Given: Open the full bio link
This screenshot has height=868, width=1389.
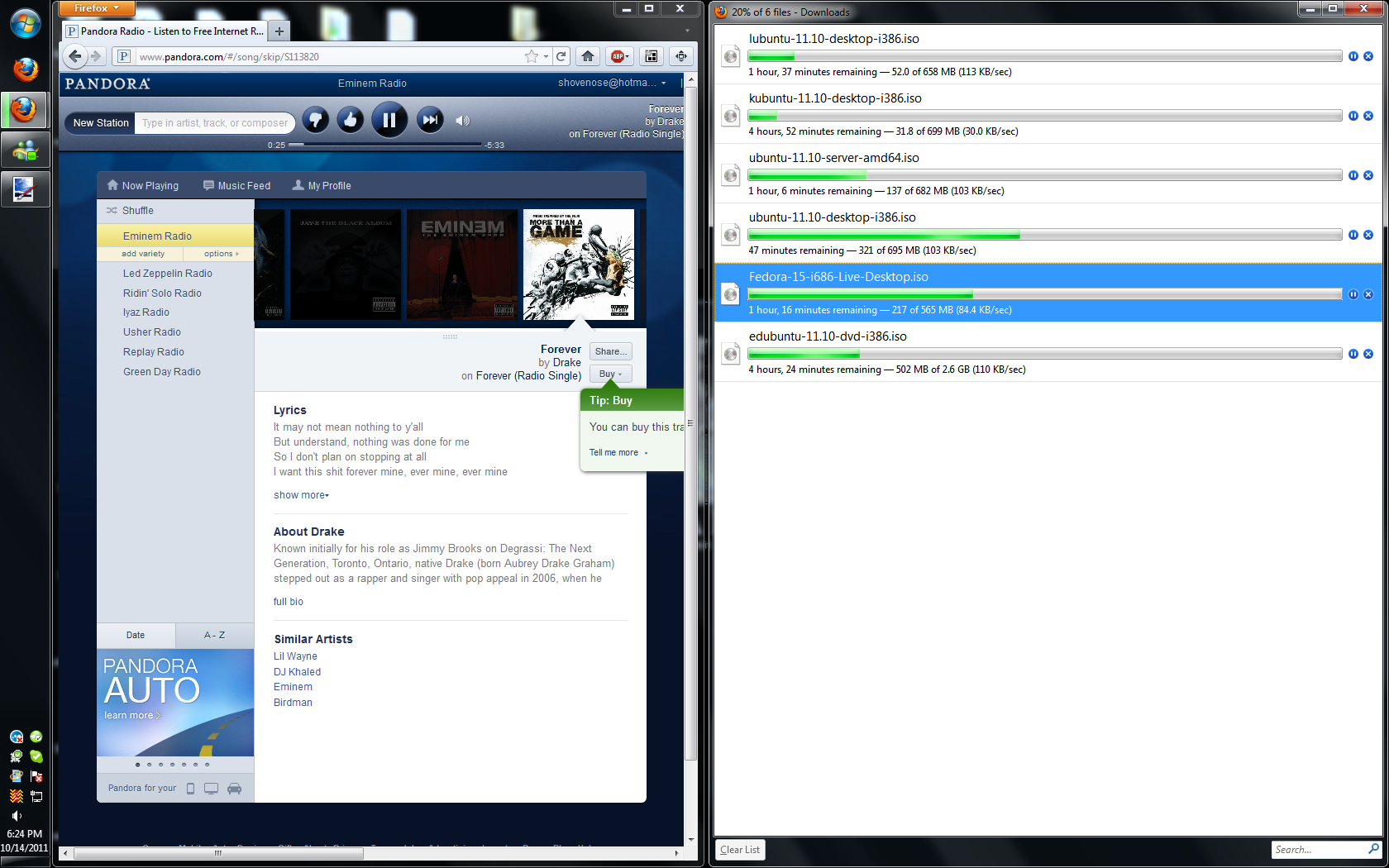Looking at the screenshot, I should (x=289, y=602).
